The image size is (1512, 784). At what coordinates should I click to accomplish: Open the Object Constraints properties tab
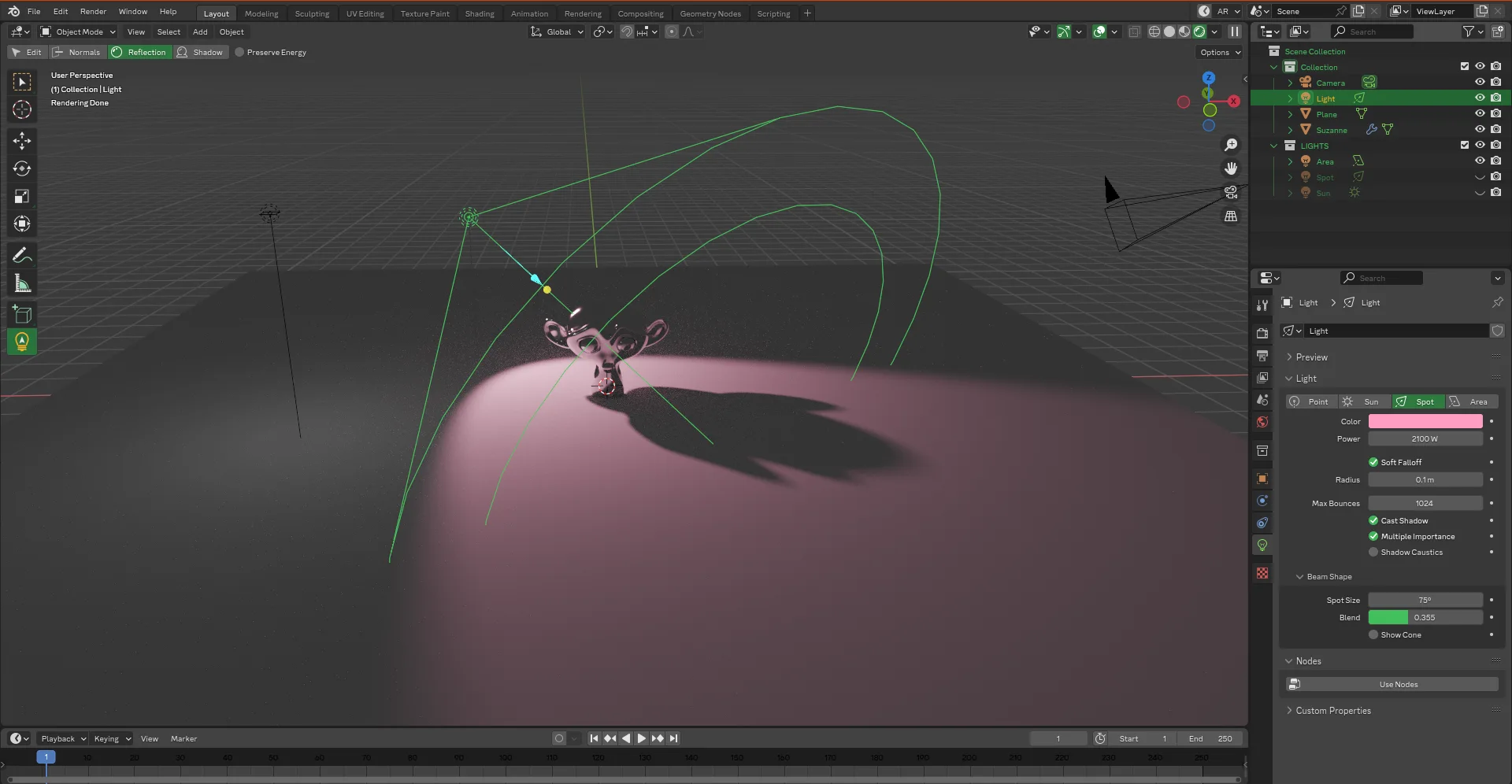pyautogui.click(x=1262, y=523)
